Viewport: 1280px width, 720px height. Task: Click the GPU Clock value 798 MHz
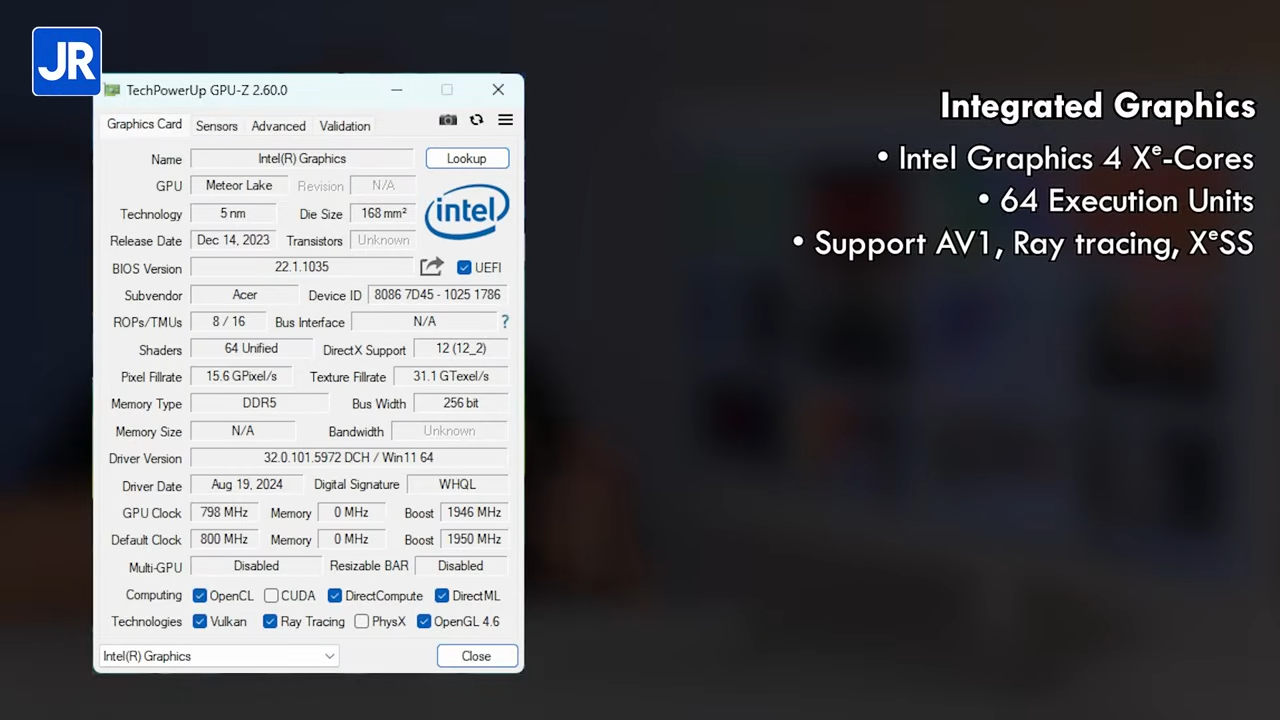(x=224, y=513)
